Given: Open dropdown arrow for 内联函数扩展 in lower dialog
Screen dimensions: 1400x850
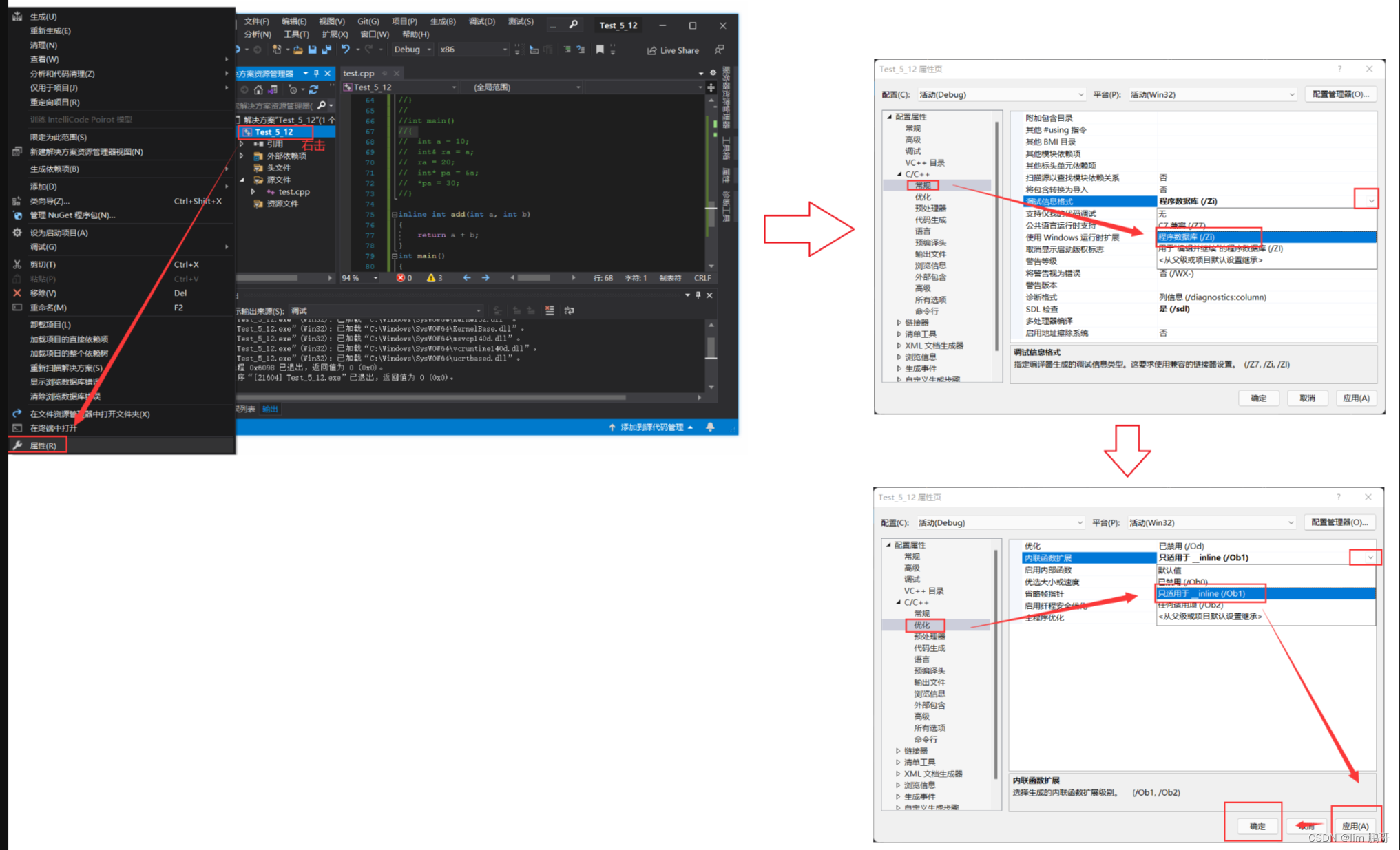Looking at the screenshot, I should 1370,557.
